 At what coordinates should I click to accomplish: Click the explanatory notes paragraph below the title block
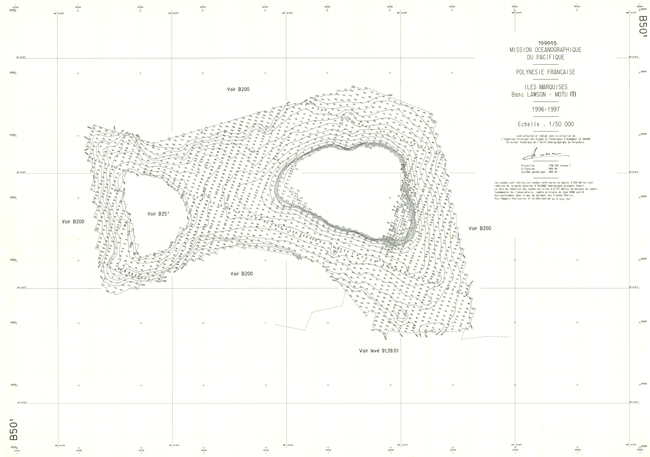point(543,189)
